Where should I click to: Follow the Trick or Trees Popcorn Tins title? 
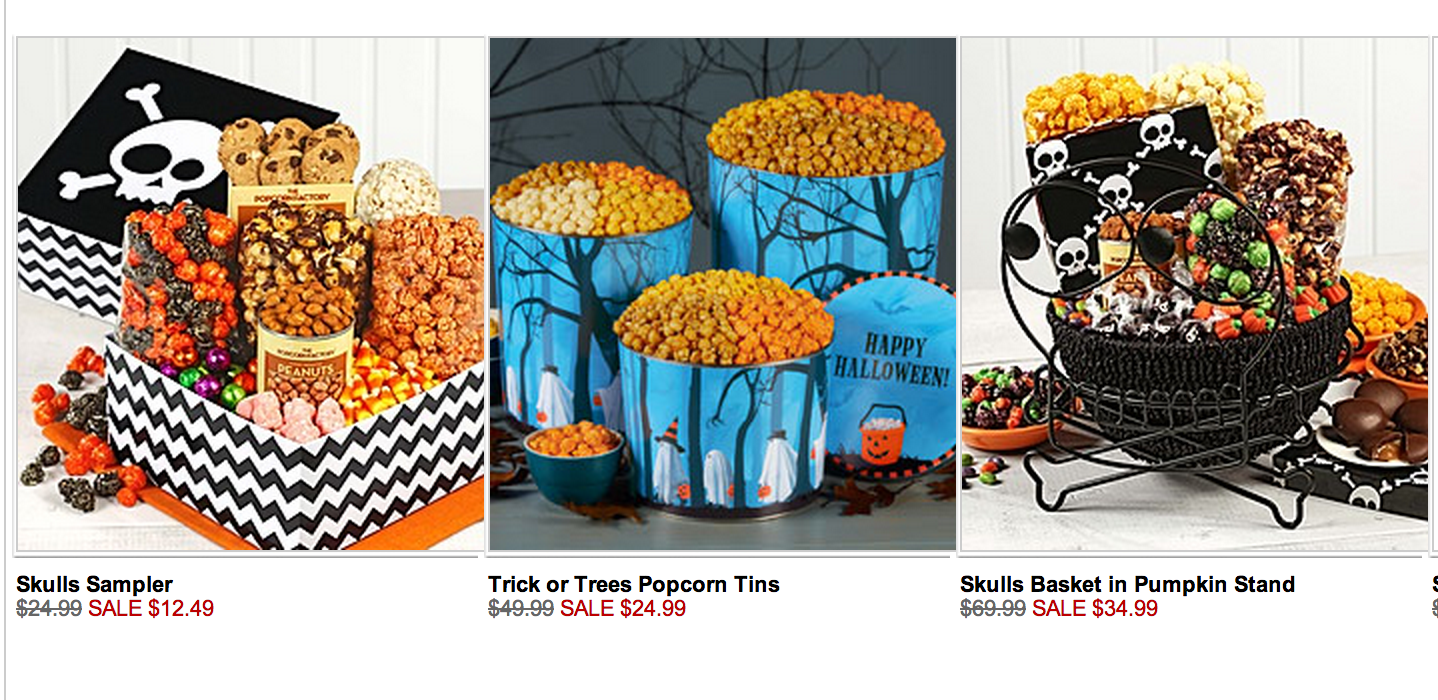click(634, 584)
